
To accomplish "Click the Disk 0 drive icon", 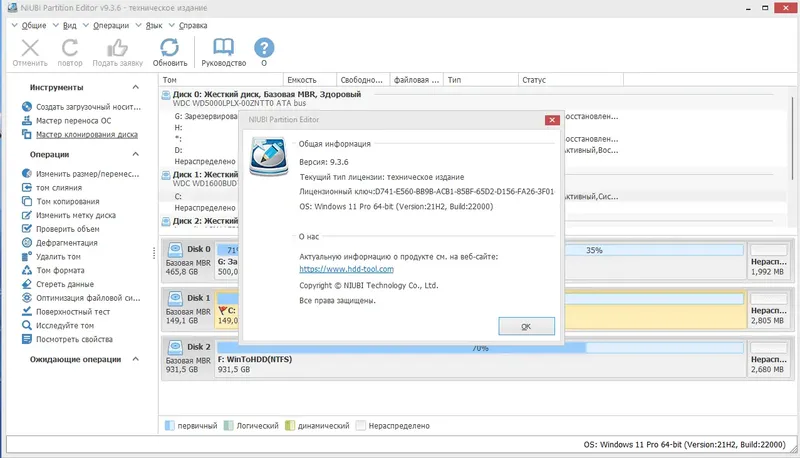I will [175, 249].
